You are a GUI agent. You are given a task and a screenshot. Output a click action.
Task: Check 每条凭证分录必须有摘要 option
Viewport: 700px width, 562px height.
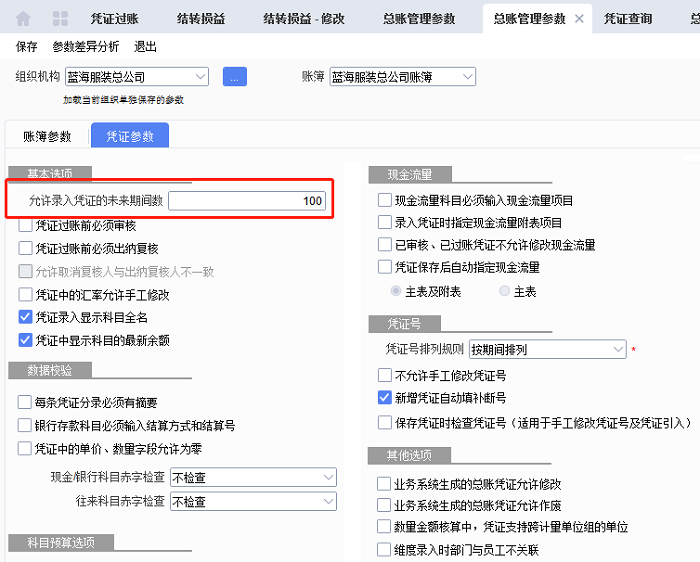click(26, 403)
